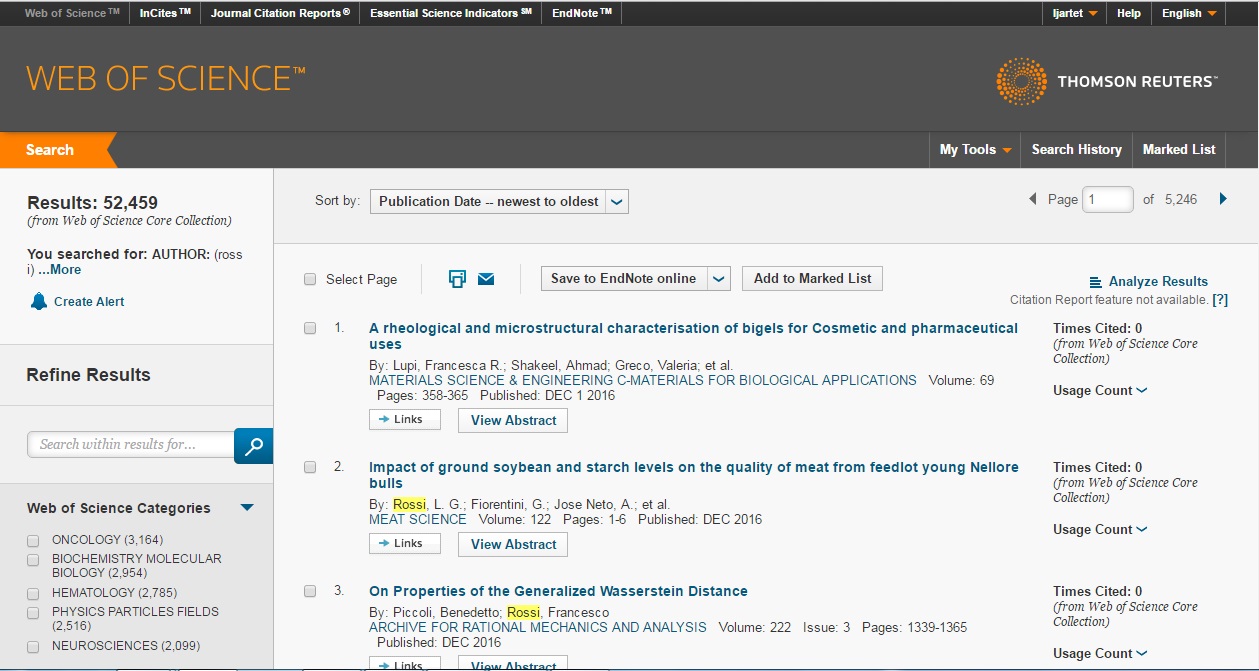Click the email envelope icon
This screenshot has height=671, width=1259.
click(486, 279)
